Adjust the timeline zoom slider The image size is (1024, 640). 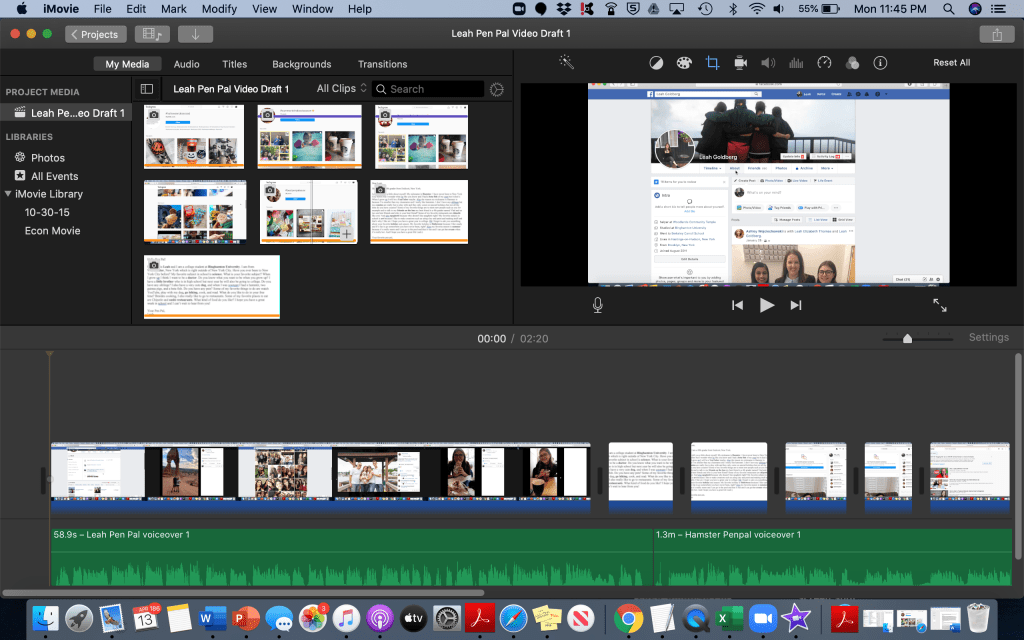tap(907, 338)
